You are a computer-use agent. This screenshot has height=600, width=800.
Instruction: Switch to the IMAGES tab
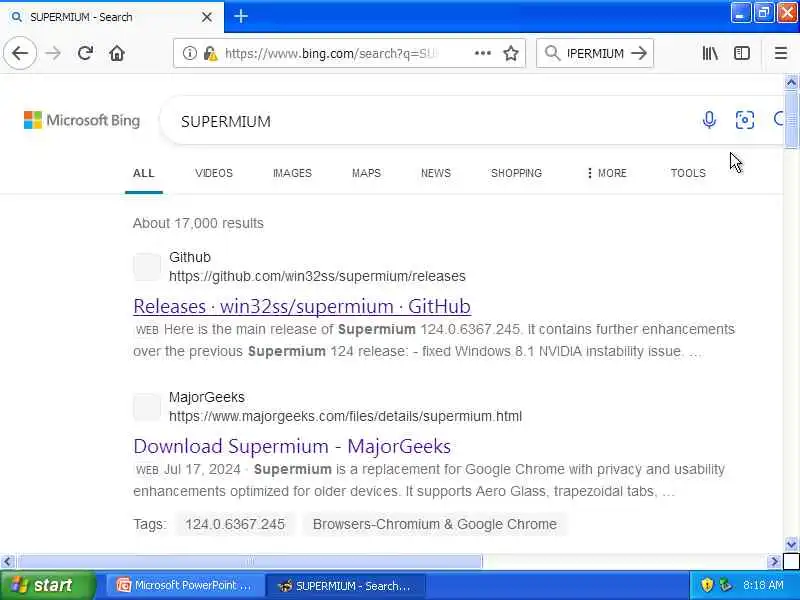coord(292,173)
